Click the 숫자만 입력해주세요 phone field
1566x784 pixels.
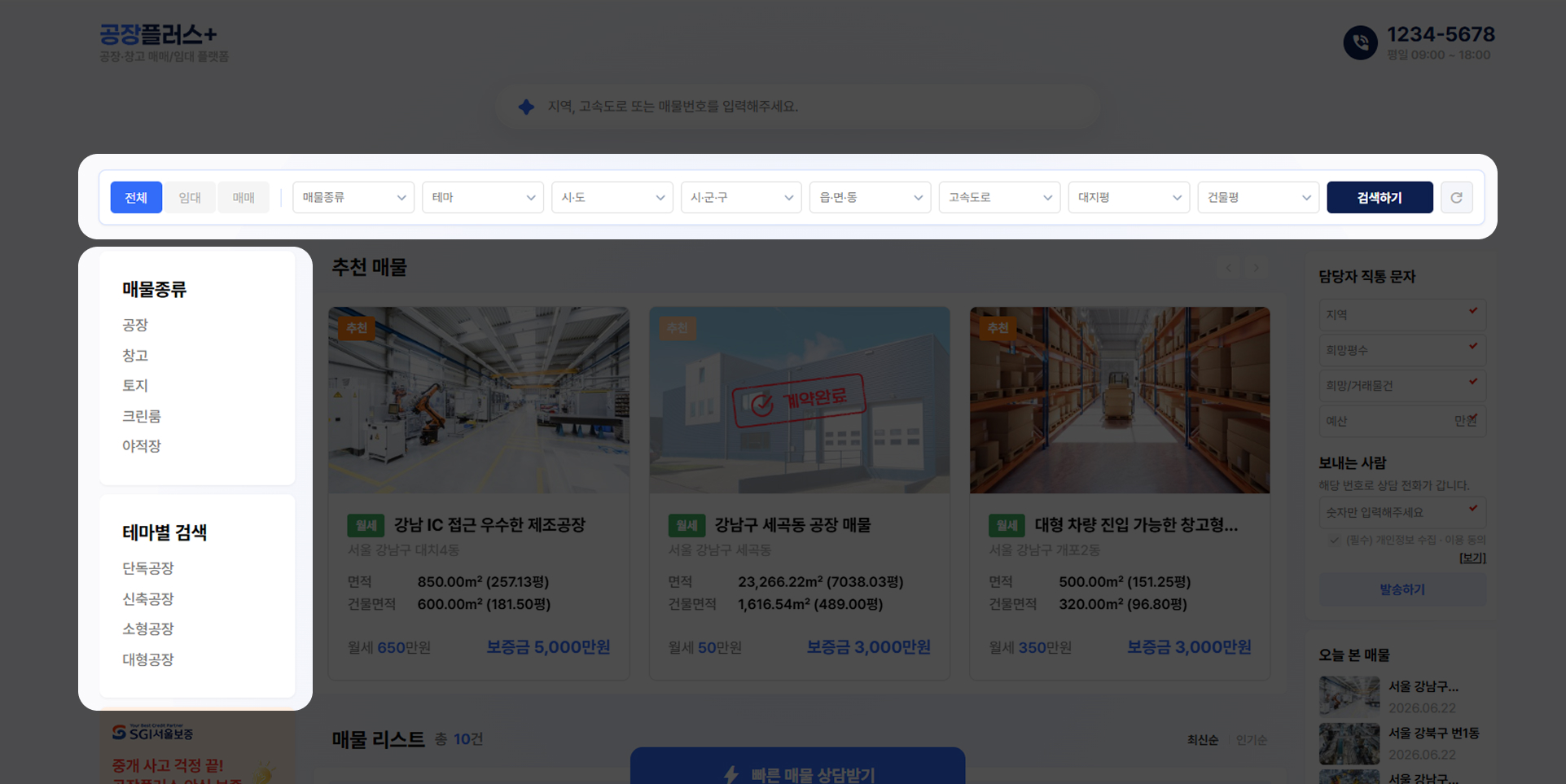1402,512
